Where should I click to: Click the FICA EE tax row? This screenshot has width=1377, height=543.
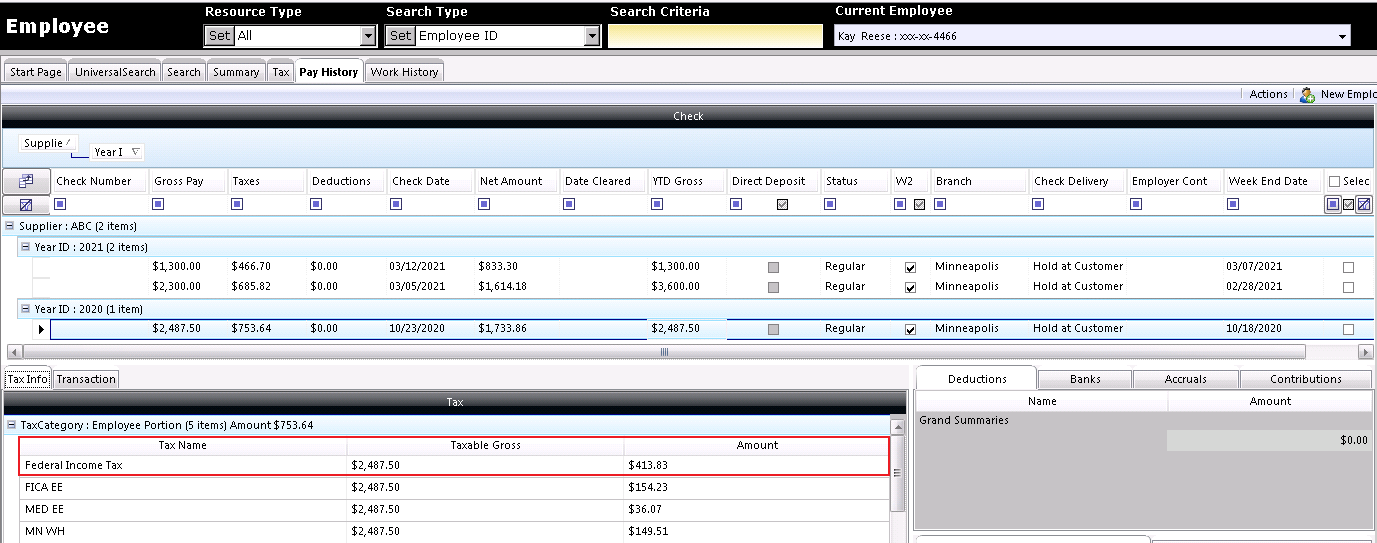tap(454, 487)
